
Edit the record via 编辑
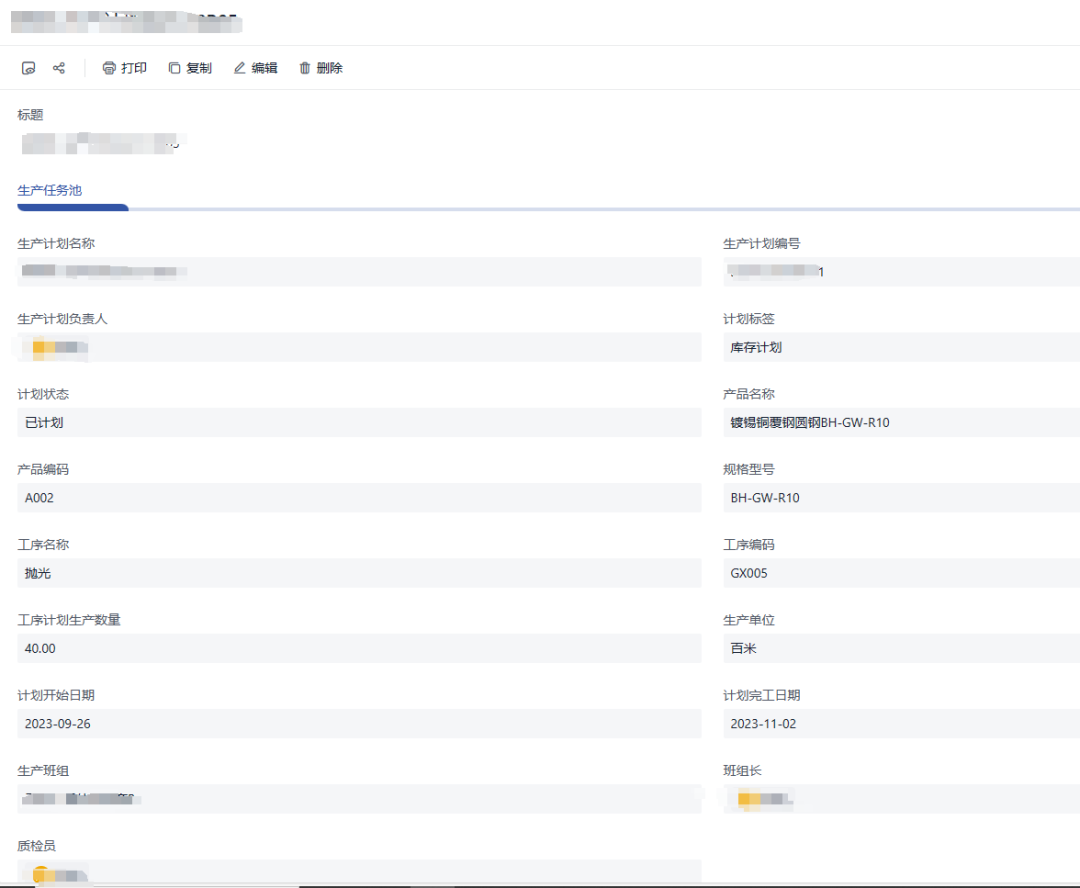point(255,68)
